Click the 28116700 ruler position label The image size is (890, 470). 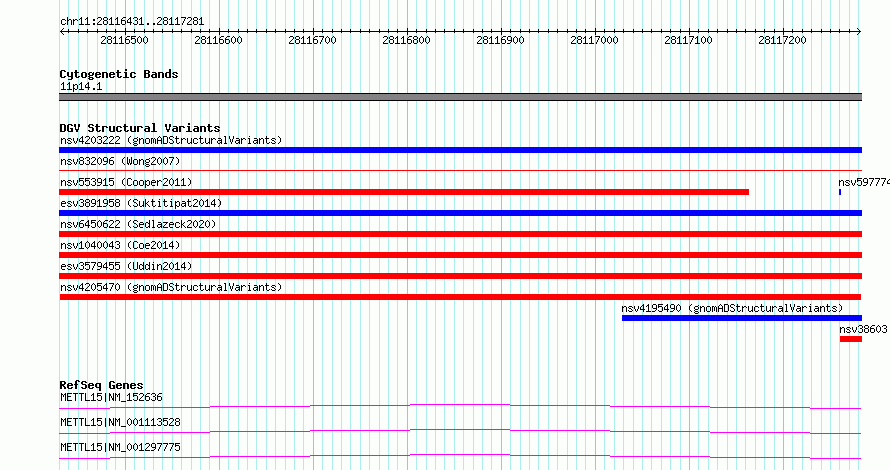pos(312,40)
